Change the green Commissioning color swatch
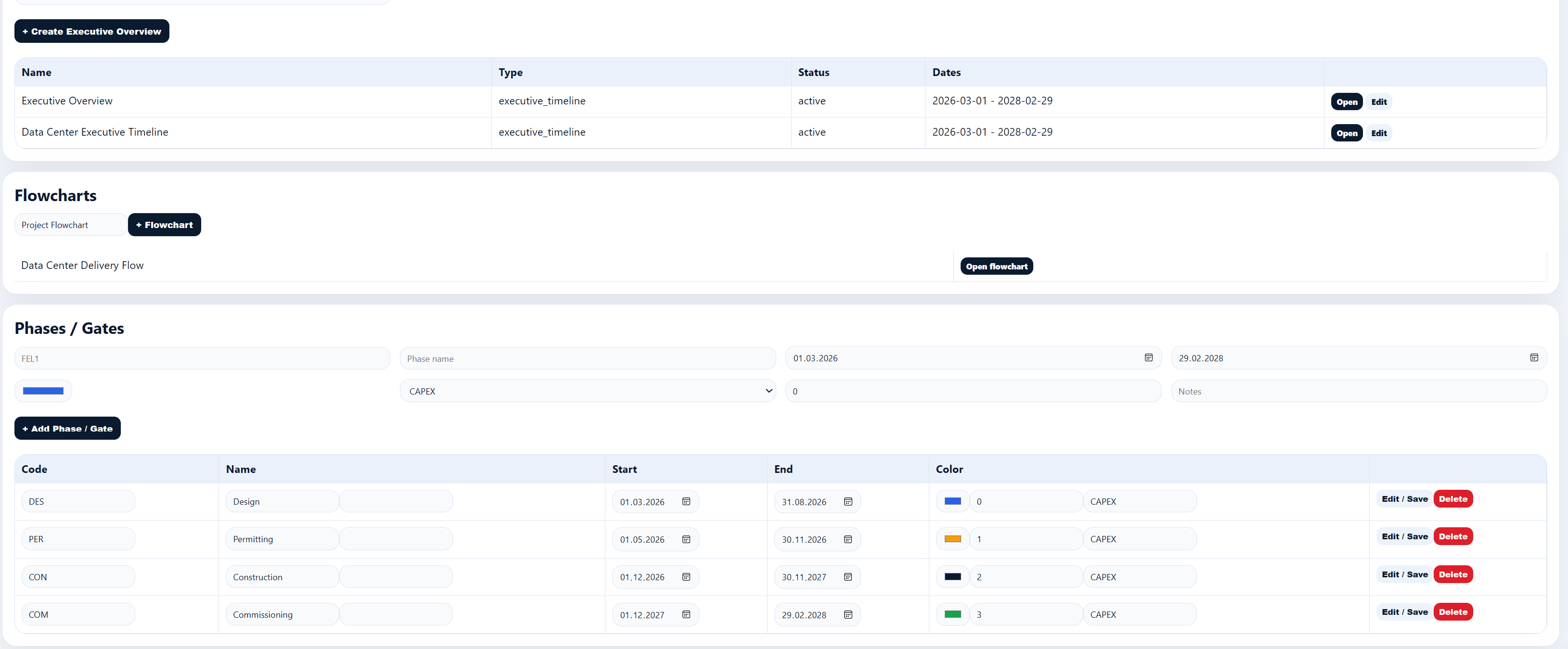This screenshot has height=649, width=1568. pos(952,614)
